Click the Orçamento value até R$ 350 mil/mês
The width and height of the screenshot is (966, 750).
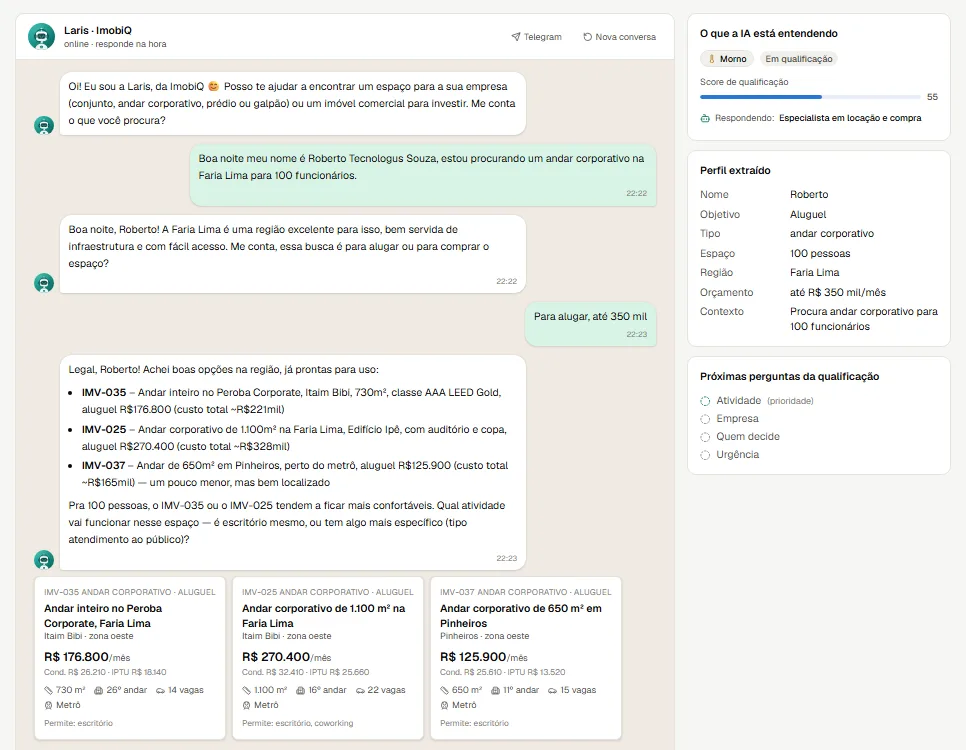click(x=838, y=293)
